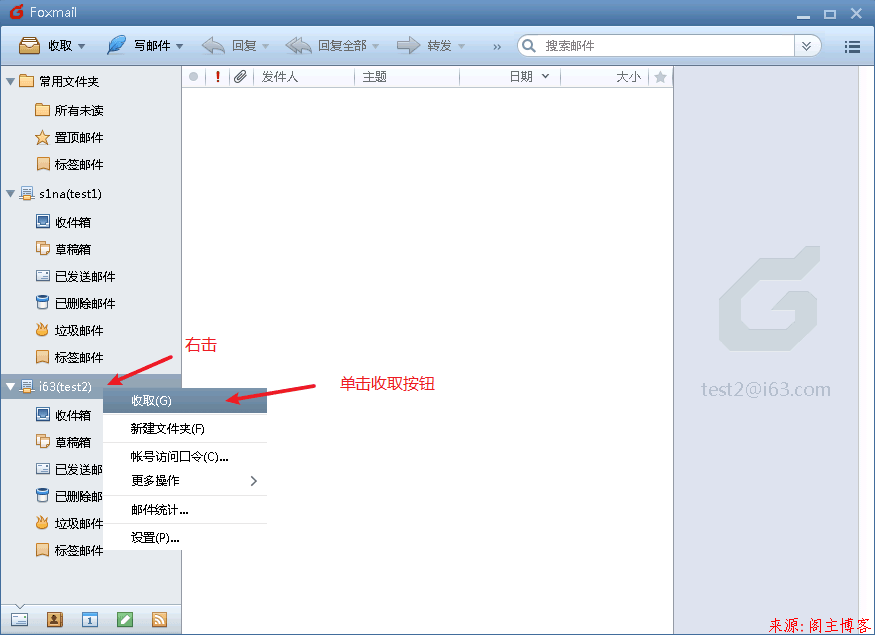Open the 写邮件 dropdown arrow
This screenshot has height=635, width=875.
coord(180,46)
